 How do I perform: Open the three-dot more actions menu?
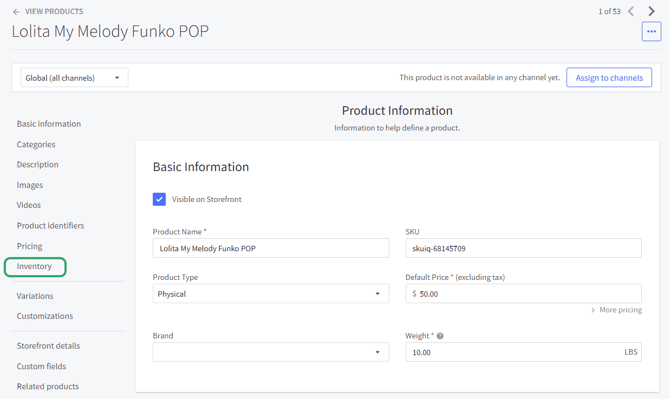click(651, 31)
